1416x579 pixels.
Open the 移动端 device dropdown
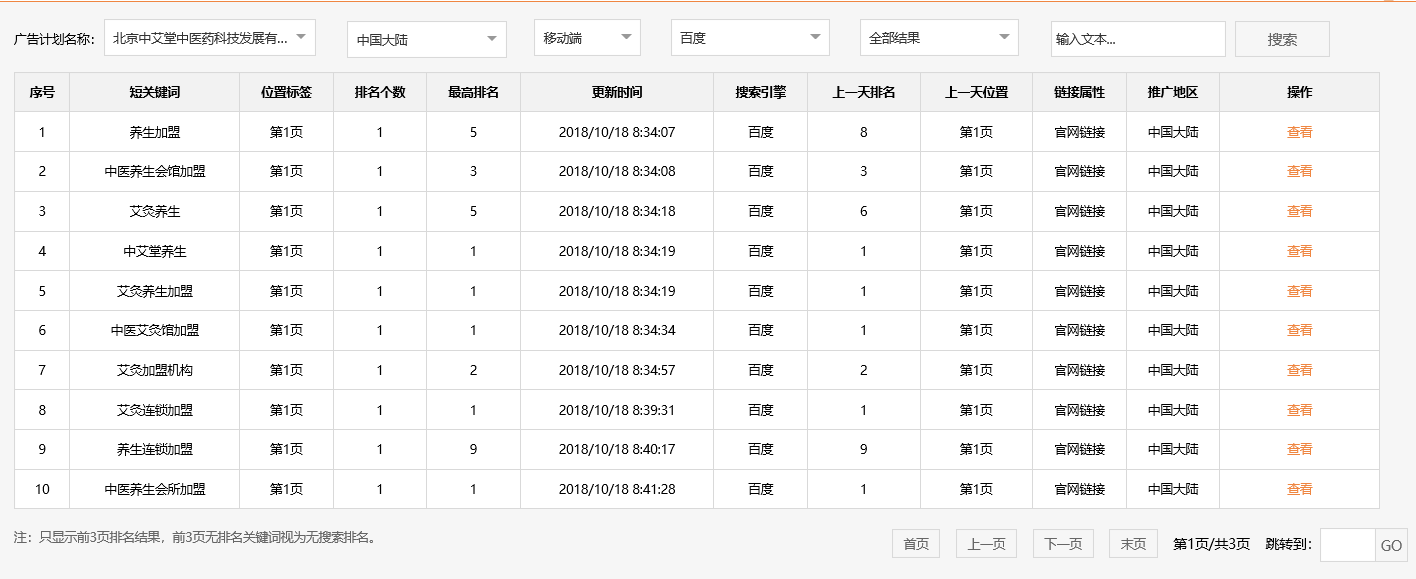587,37
